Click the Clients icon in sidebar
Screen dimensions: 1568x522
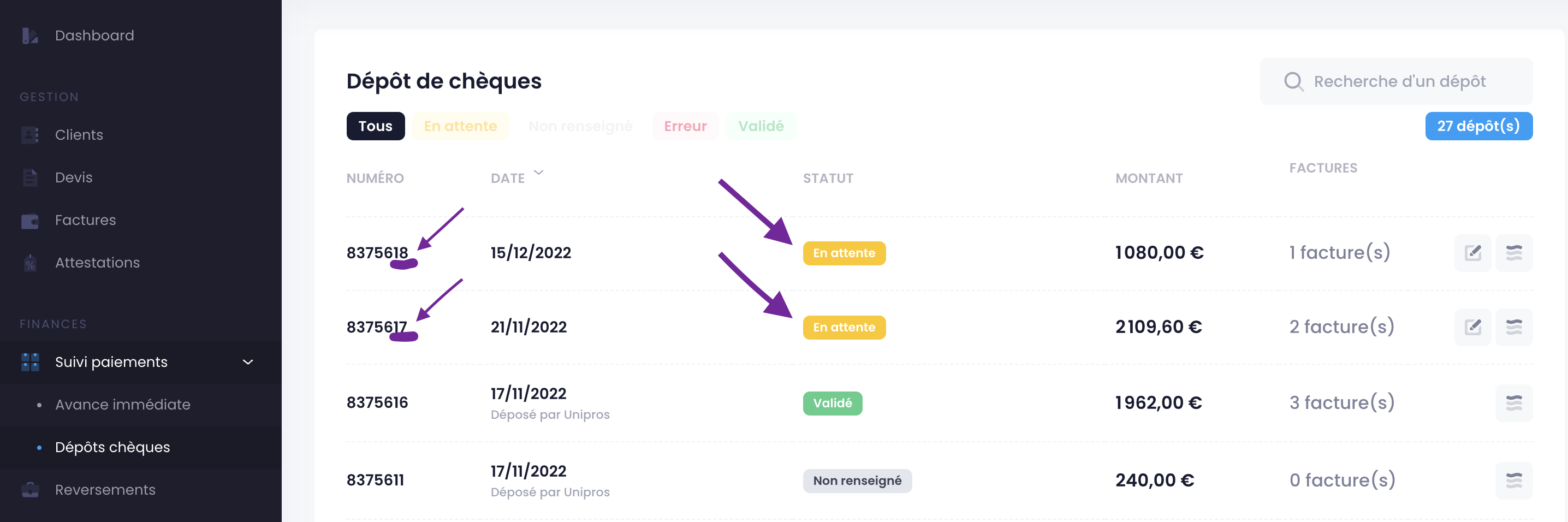point(30,135)
